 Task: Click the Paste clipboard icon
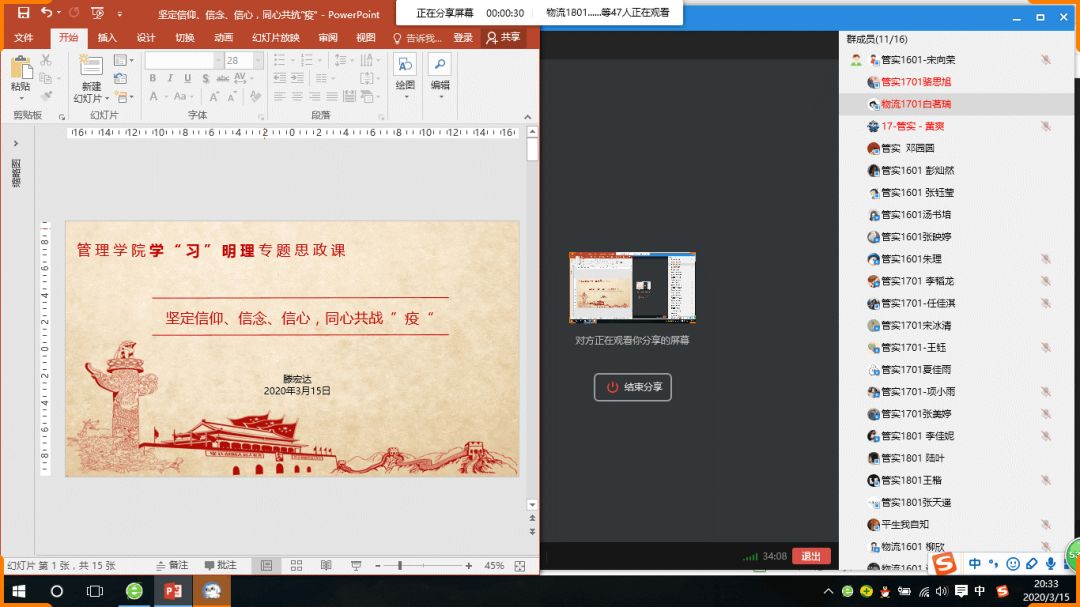coord(20,70)
